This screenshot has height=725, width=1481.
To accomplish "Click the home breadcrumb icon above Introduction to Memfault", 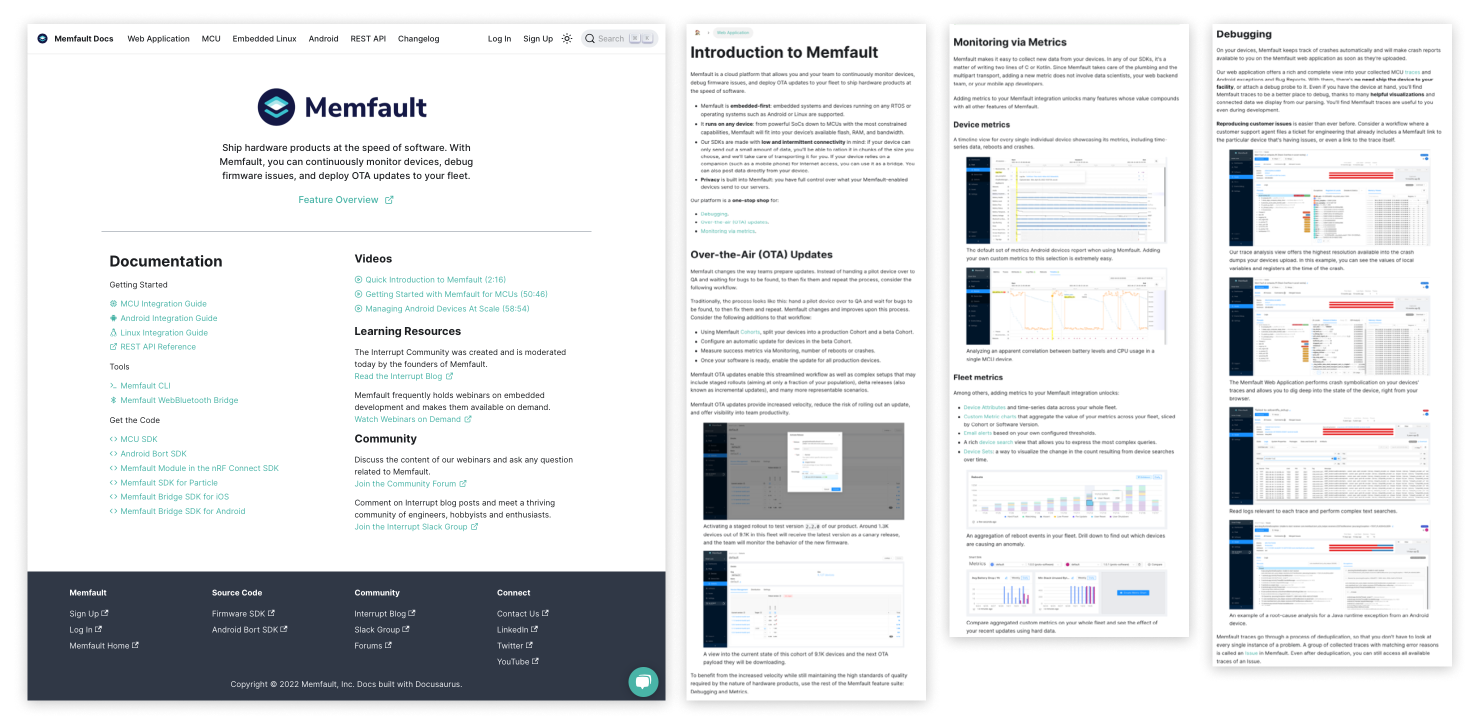I will (697, 33).
